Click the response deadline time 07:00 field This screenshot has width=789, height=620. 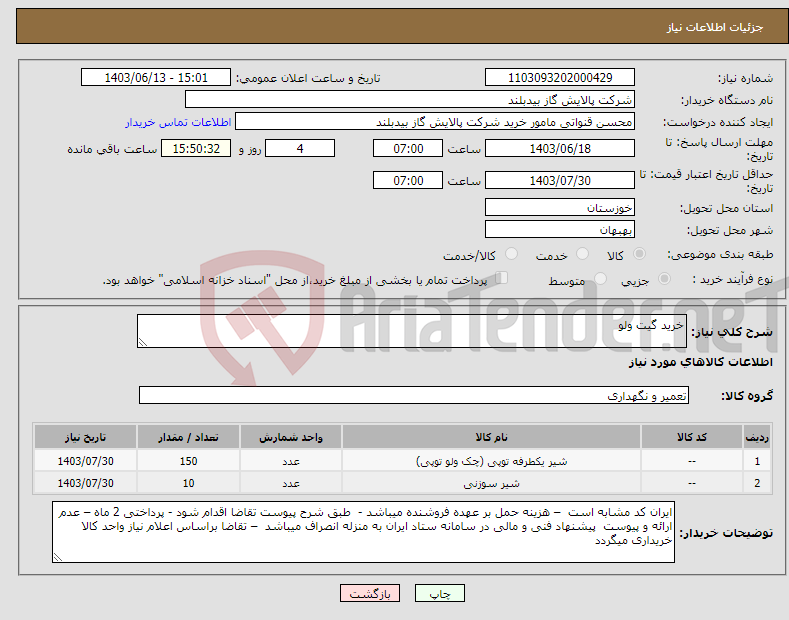(408, 148)
